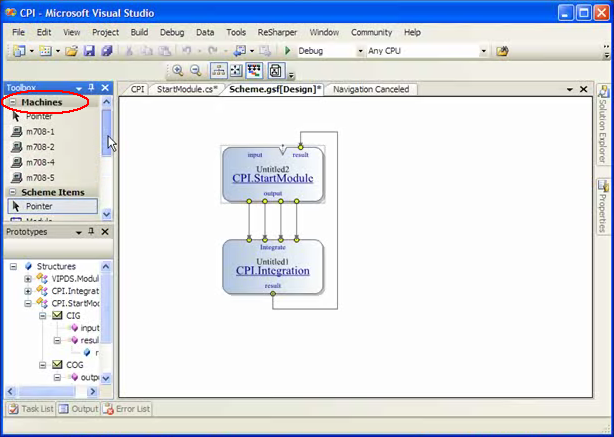
Task: Click the Save All icon
Action: pos(107,51)
